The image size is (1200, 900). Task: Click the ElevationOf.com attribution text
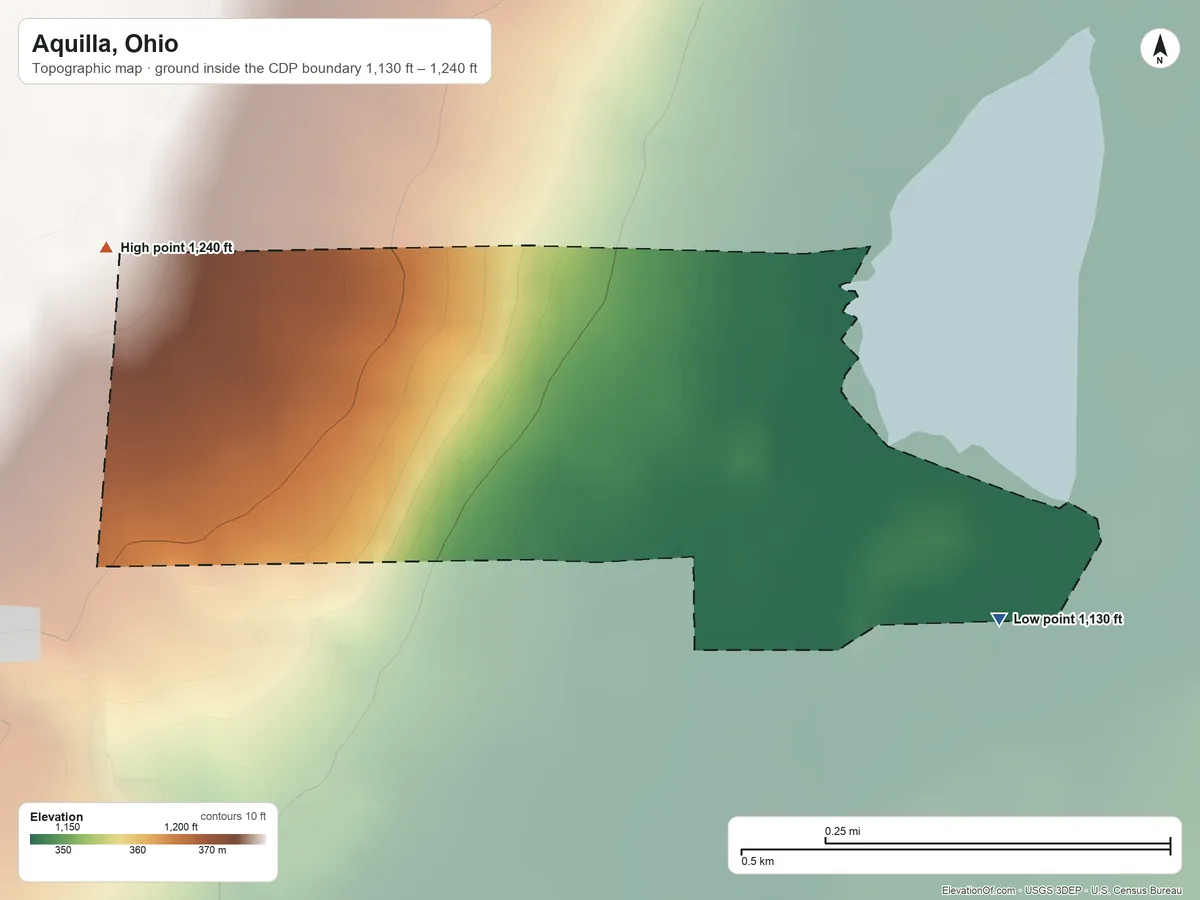coord(1062,890)
